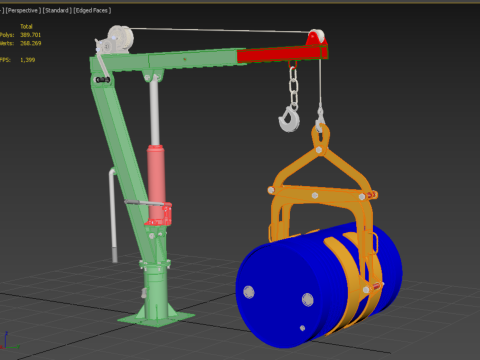
Task: Click the Verts count 268.269 statistic
Action: (x=30, y=43)
